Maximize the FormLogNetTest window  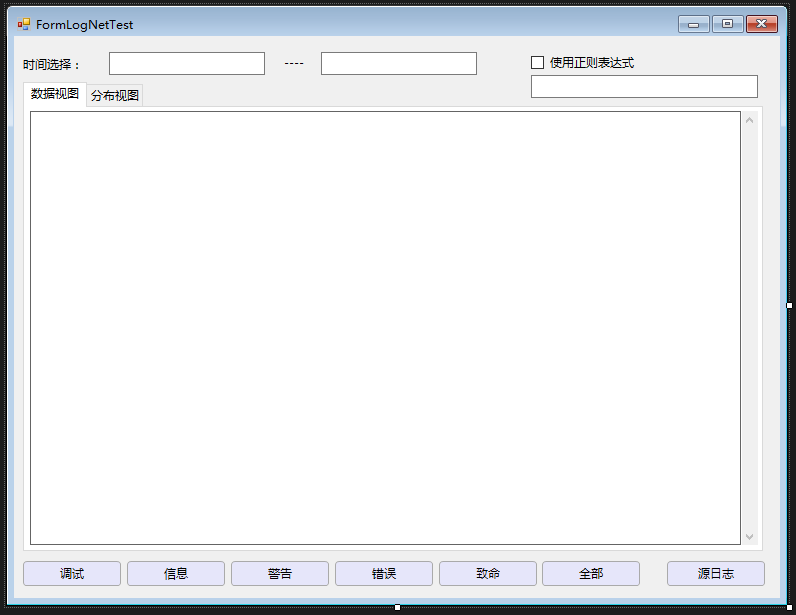[x=727, y=24]
